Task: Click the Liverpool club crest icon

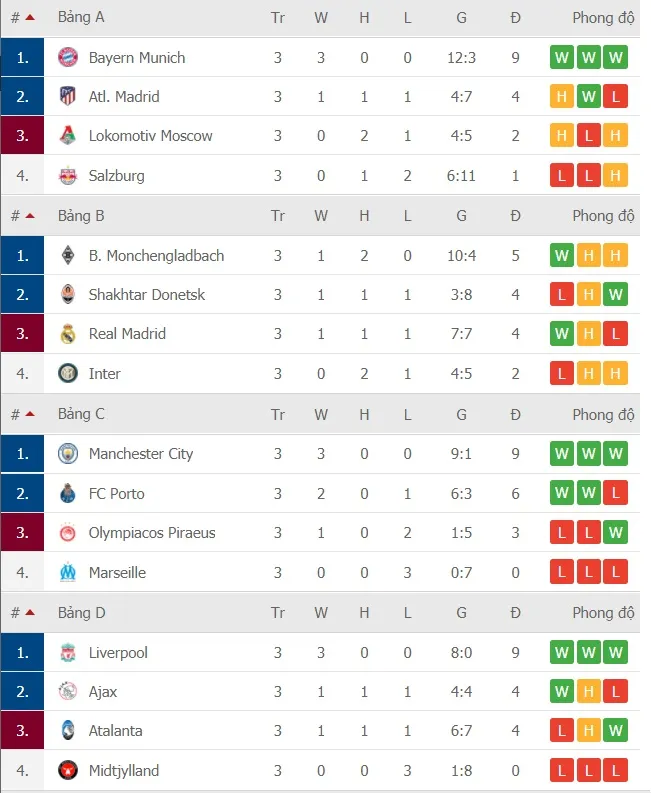Action: click(x=67, y=653)
